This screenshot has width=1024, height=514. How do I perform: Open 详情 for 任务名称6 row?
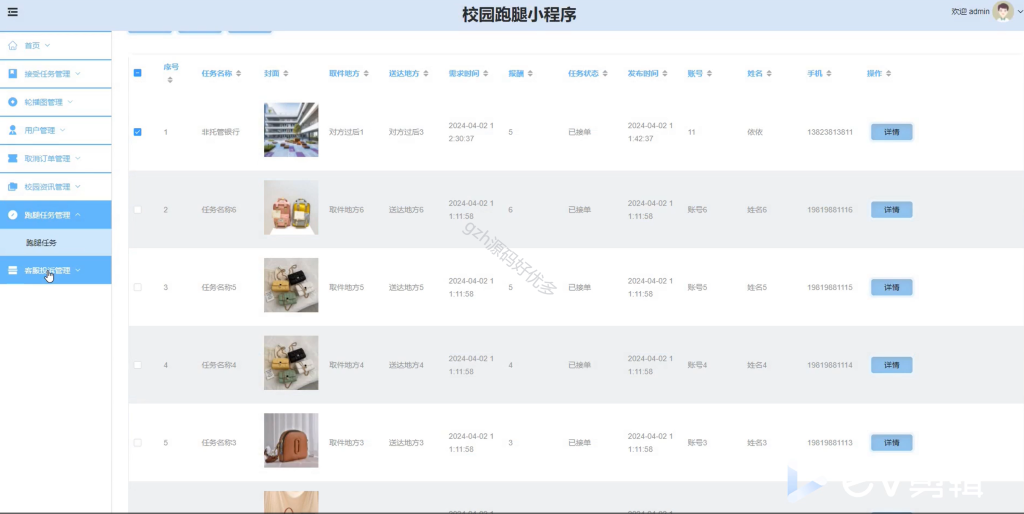pos(891,210)
